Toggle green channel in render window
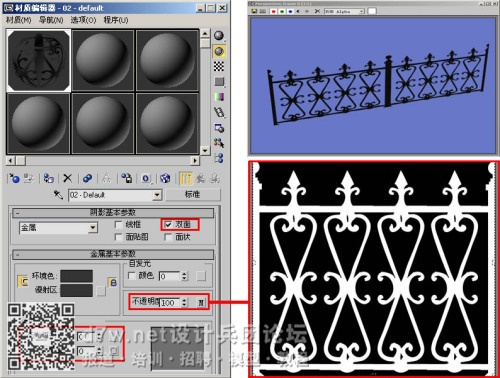Image resolution: width=500 pixels, height=378 pixels. 282,11
